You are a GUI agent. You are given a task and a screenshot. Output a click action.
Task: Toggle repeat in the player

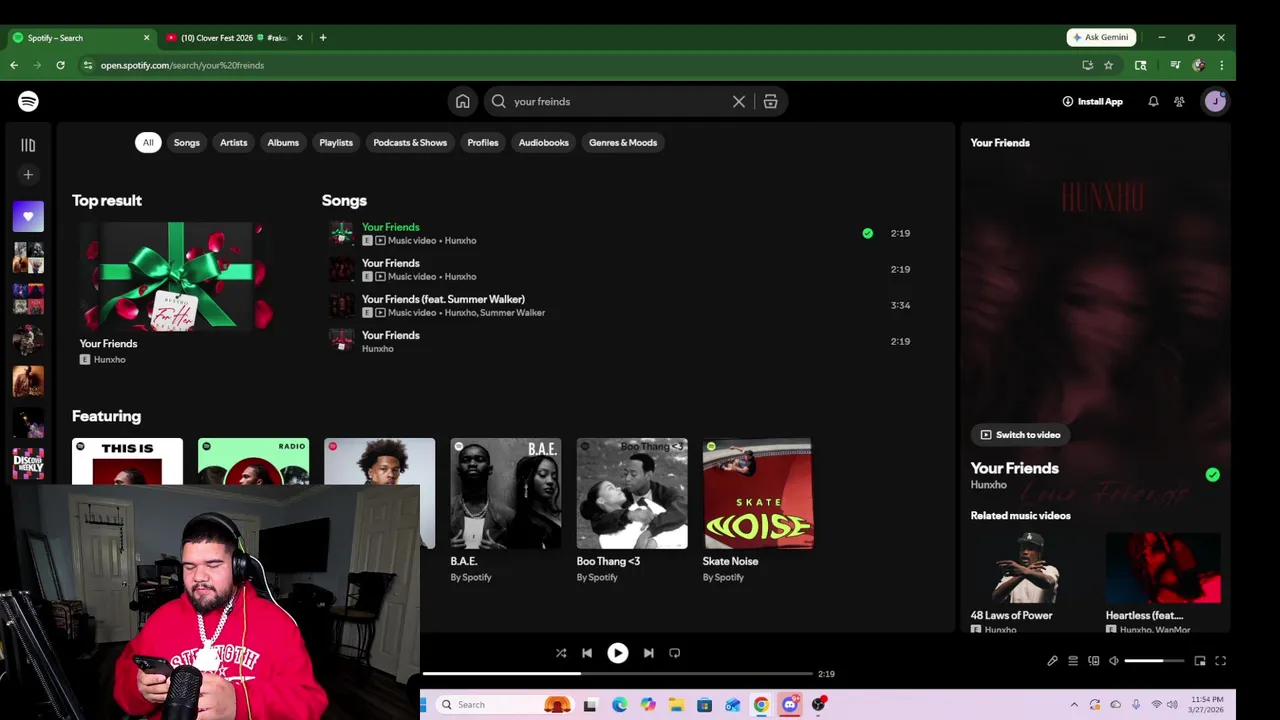[674, 653]
